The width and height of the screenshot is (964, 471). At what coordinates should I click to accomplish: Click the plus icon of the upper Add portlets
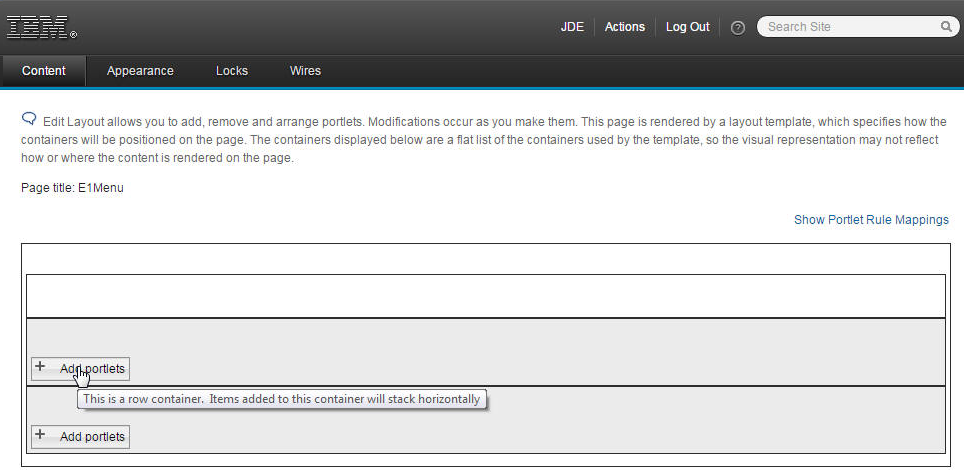click(40, 366)
